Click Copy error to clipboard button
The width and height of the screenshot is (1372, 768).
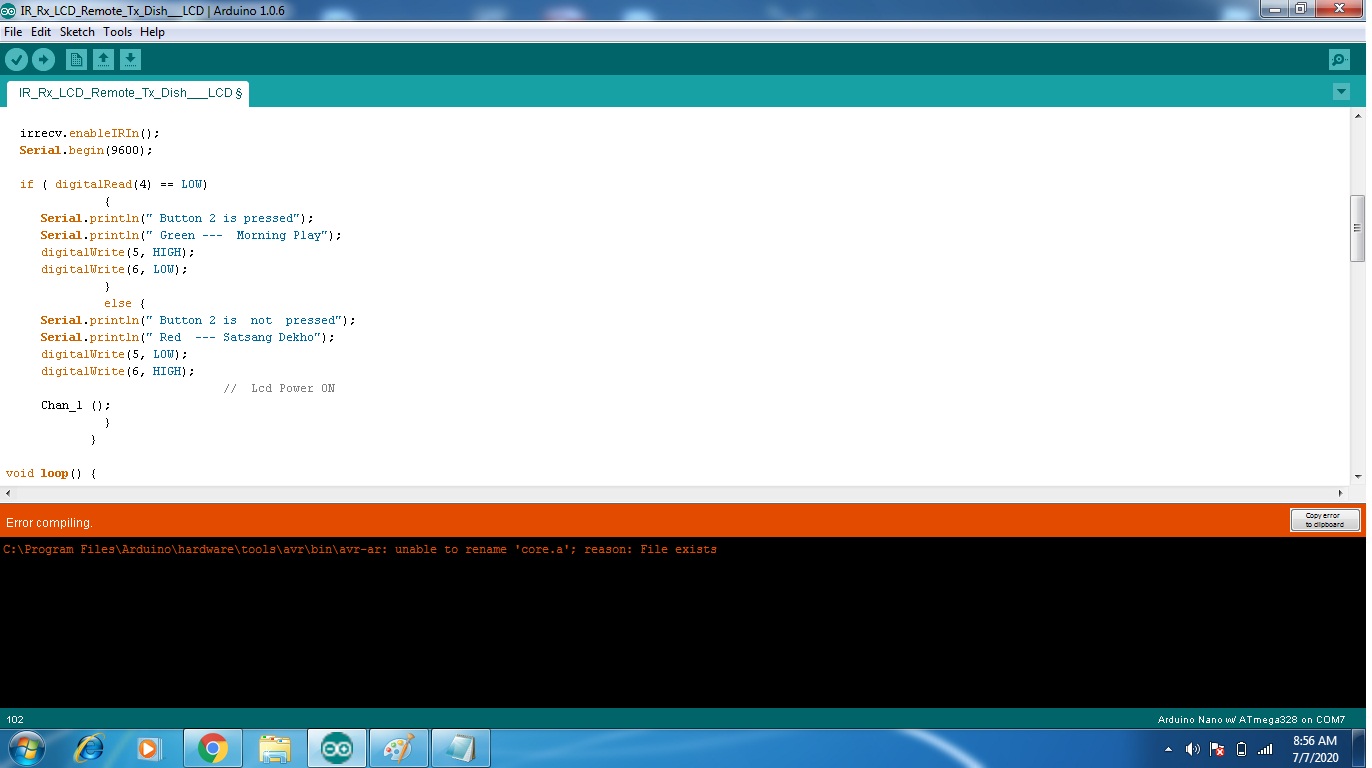point(1325,520)
